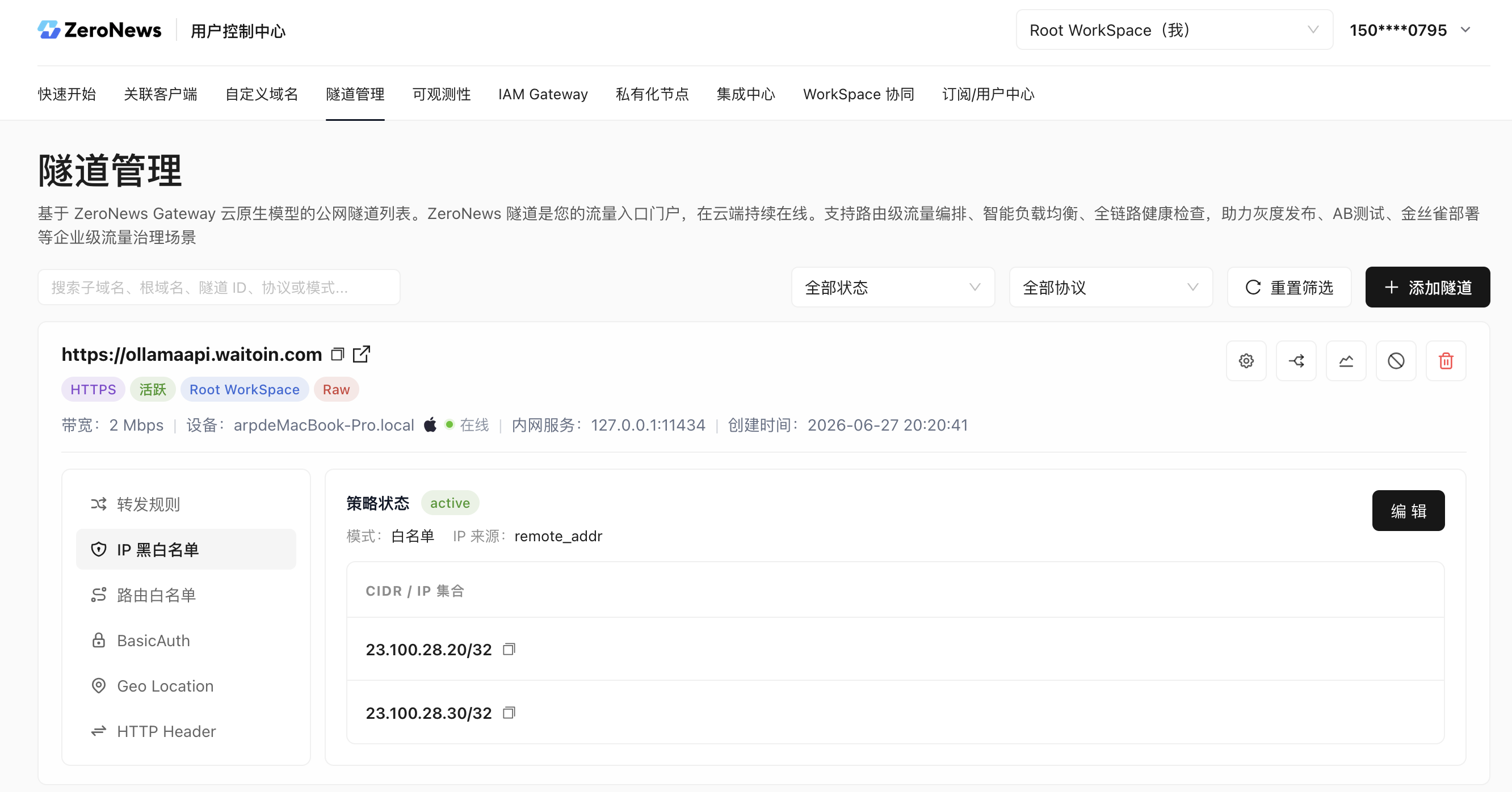Click the HTTPS protocol tag
Viewport: 1512px width, 792px height.
[93, 390]
